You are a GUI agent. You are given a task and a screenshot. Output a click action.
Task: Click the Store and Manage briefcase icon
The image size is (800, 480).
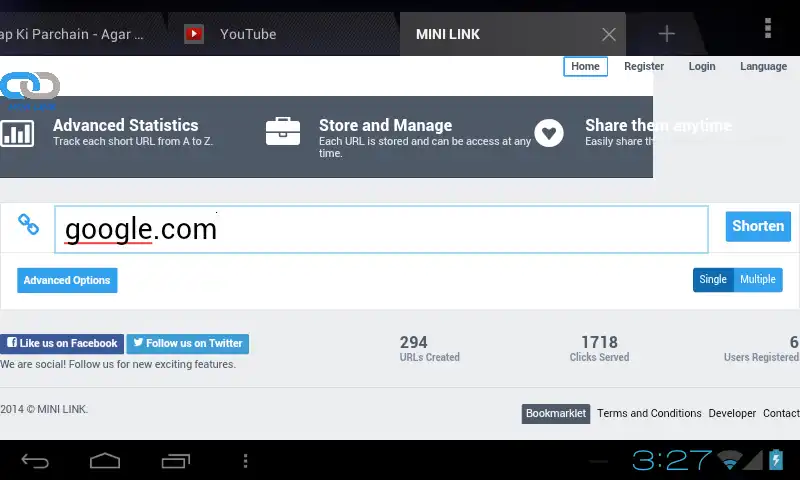tap(283, 132)
